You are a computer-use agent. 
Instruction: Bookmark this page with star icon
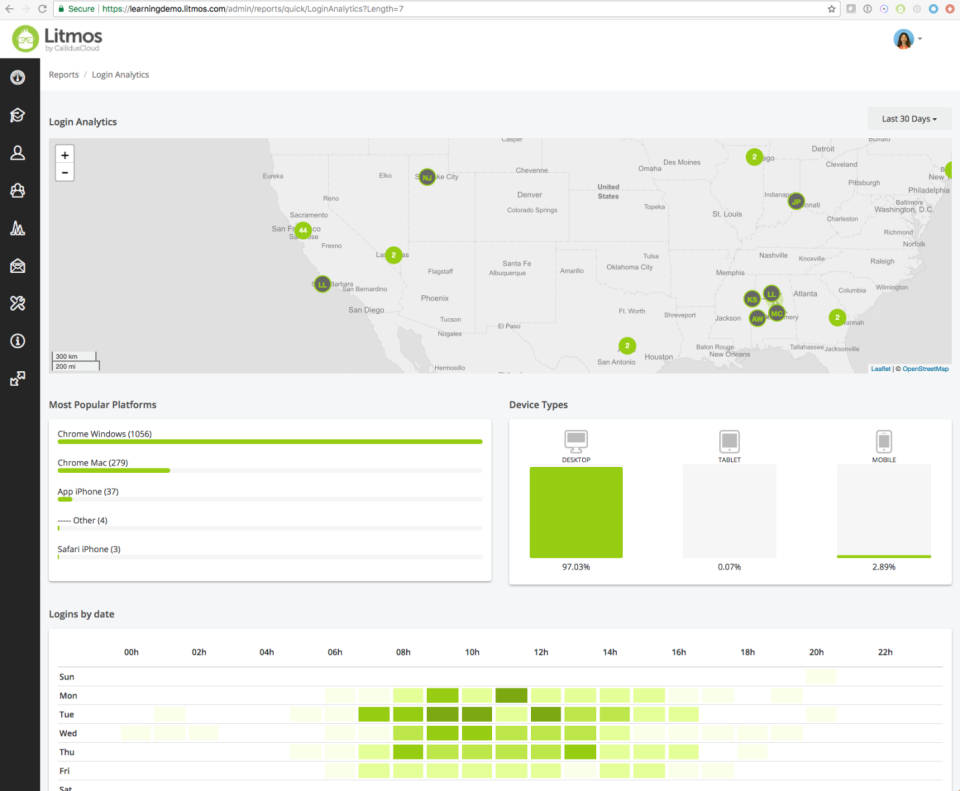point(832,8)
